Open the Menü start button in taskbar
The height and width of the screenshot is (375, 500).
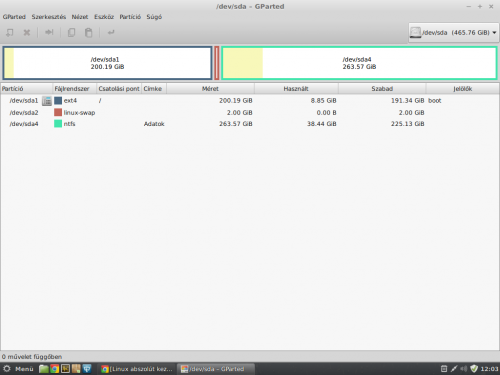[x=18, y=369]
